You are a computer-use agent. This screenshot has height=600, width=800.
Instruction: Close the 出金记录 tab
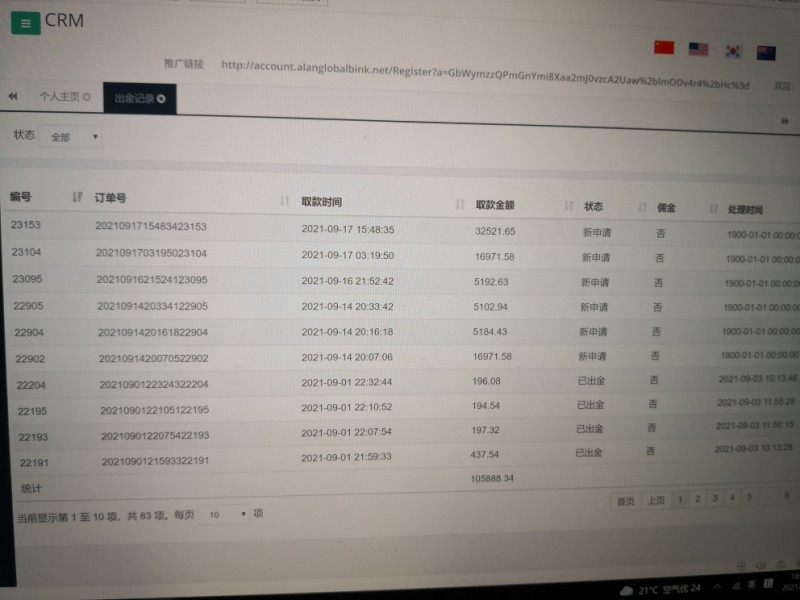pos(161,98)
